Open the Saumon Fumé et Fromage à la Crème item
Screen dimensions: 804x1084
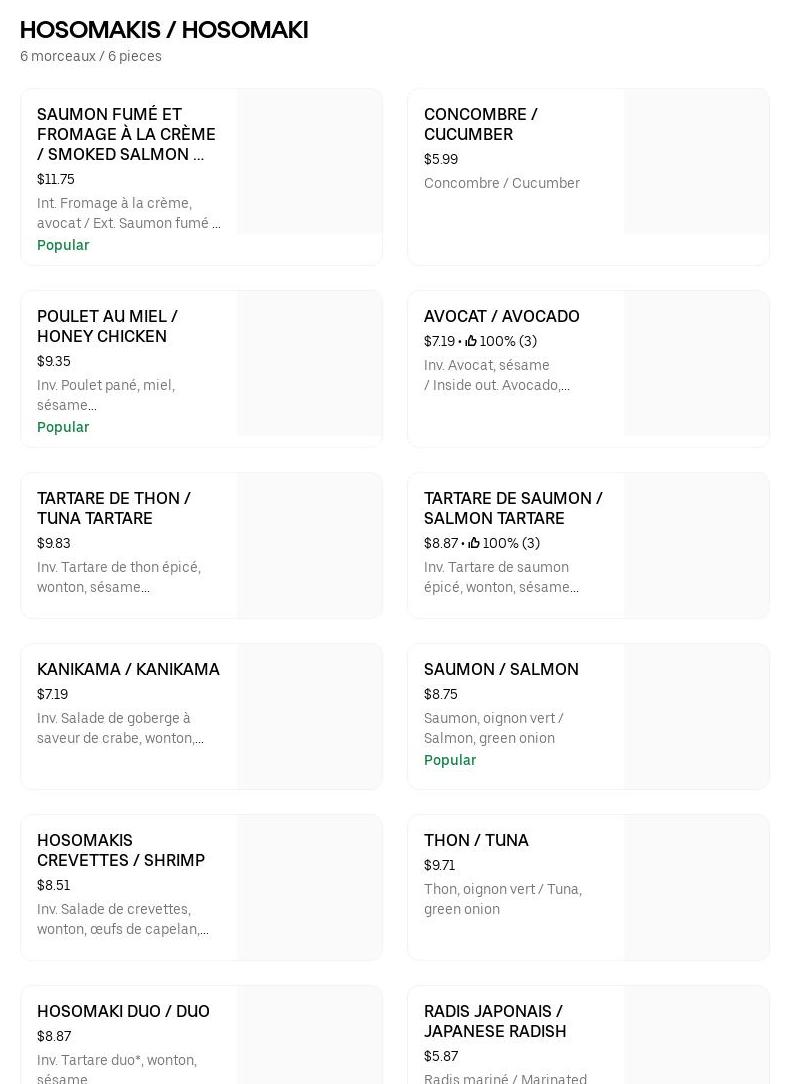126,134
